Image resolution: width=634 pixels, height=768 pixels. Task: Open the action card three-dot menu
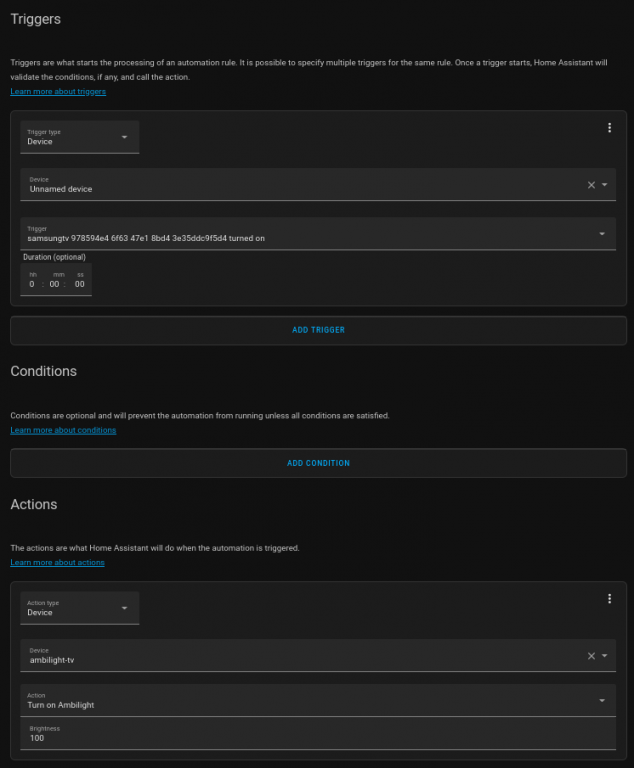coord(609,598)
